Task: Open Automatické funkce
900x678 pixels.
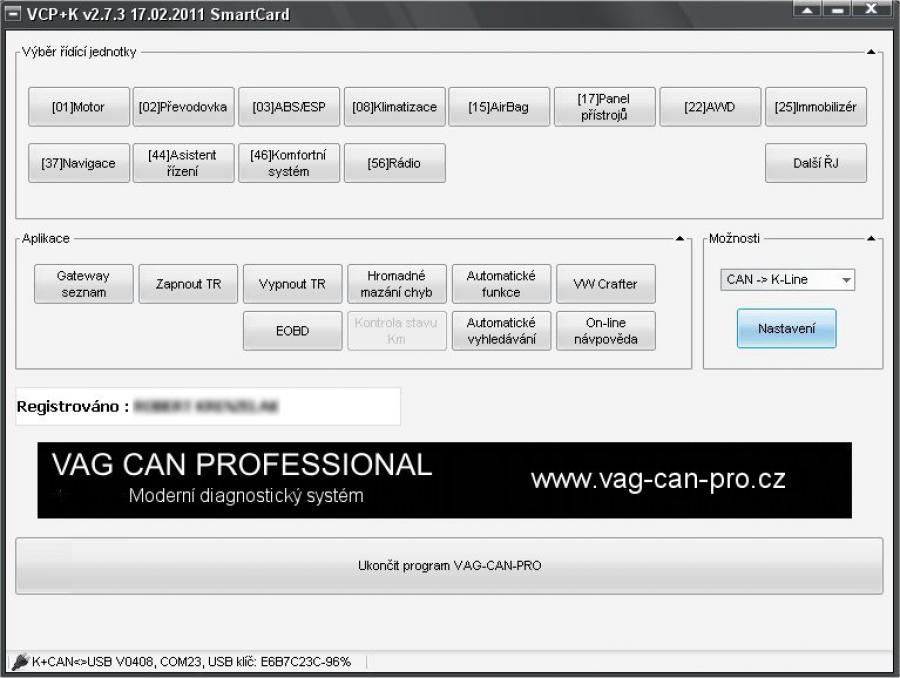Action: click(502, 284)
